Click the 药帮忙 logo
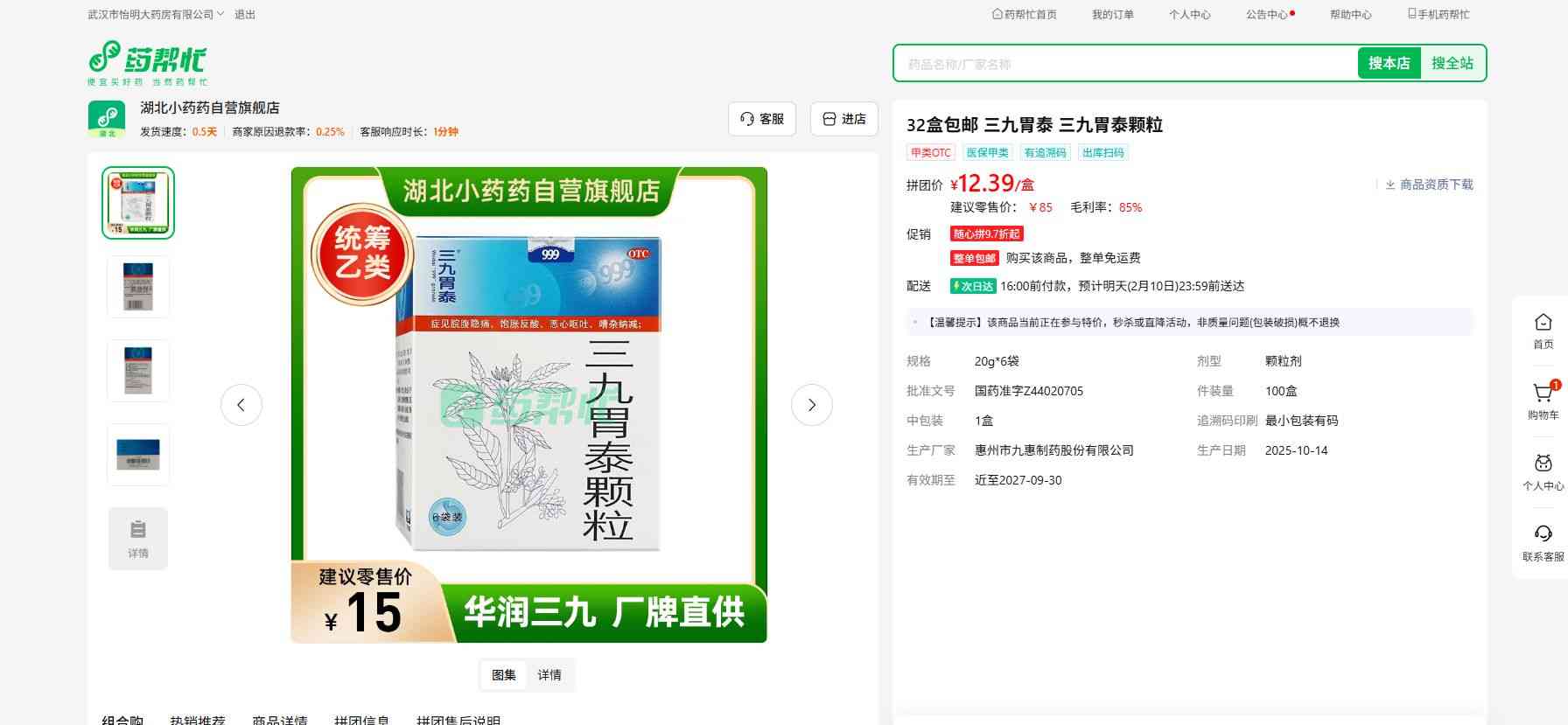The image size is (1568, 725). pyautogui.click(x=147, y=63)
